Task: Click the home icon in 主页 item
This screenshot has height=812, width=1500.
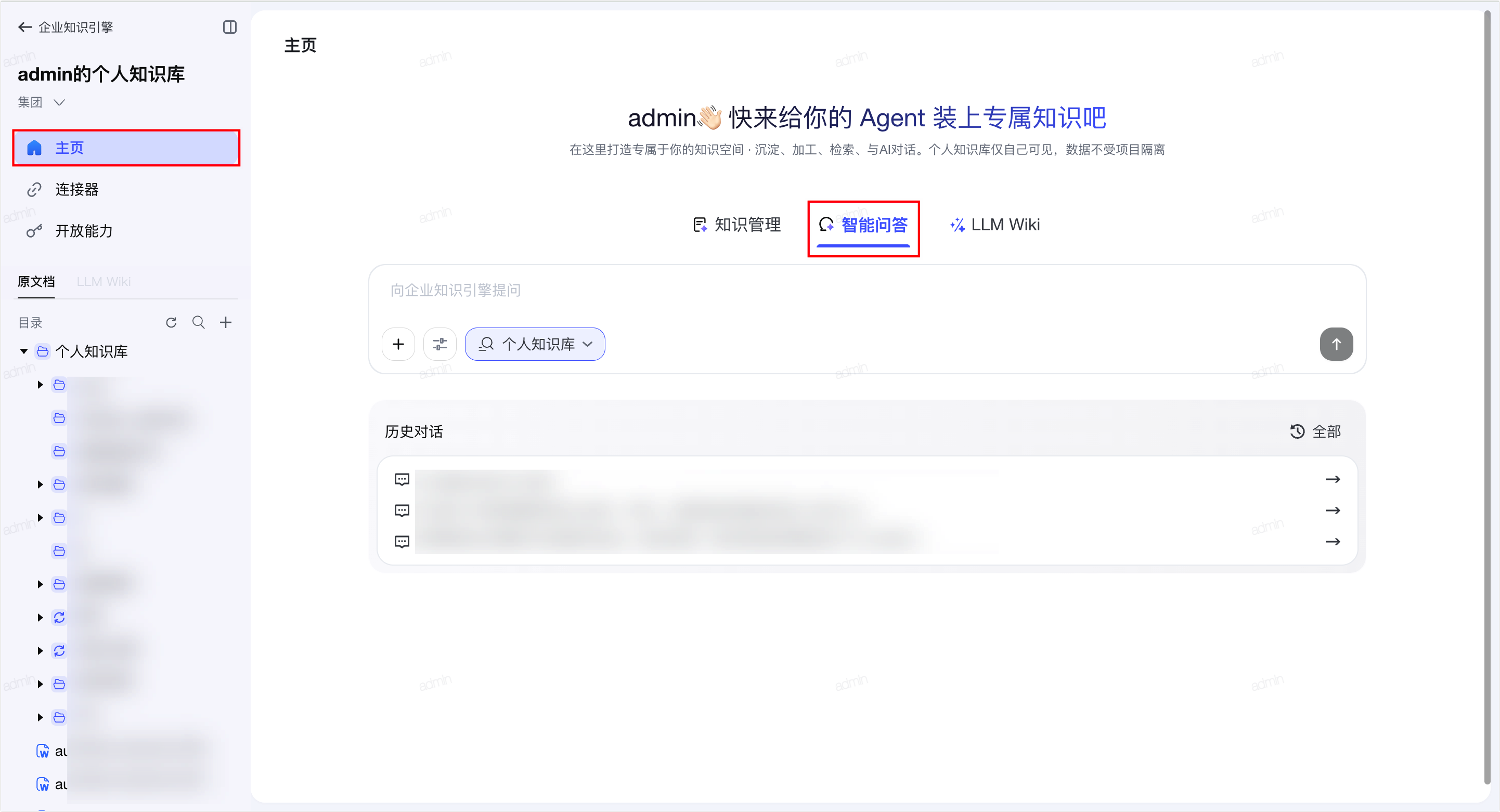Action: pyautogui.click(x=34, y=148)
